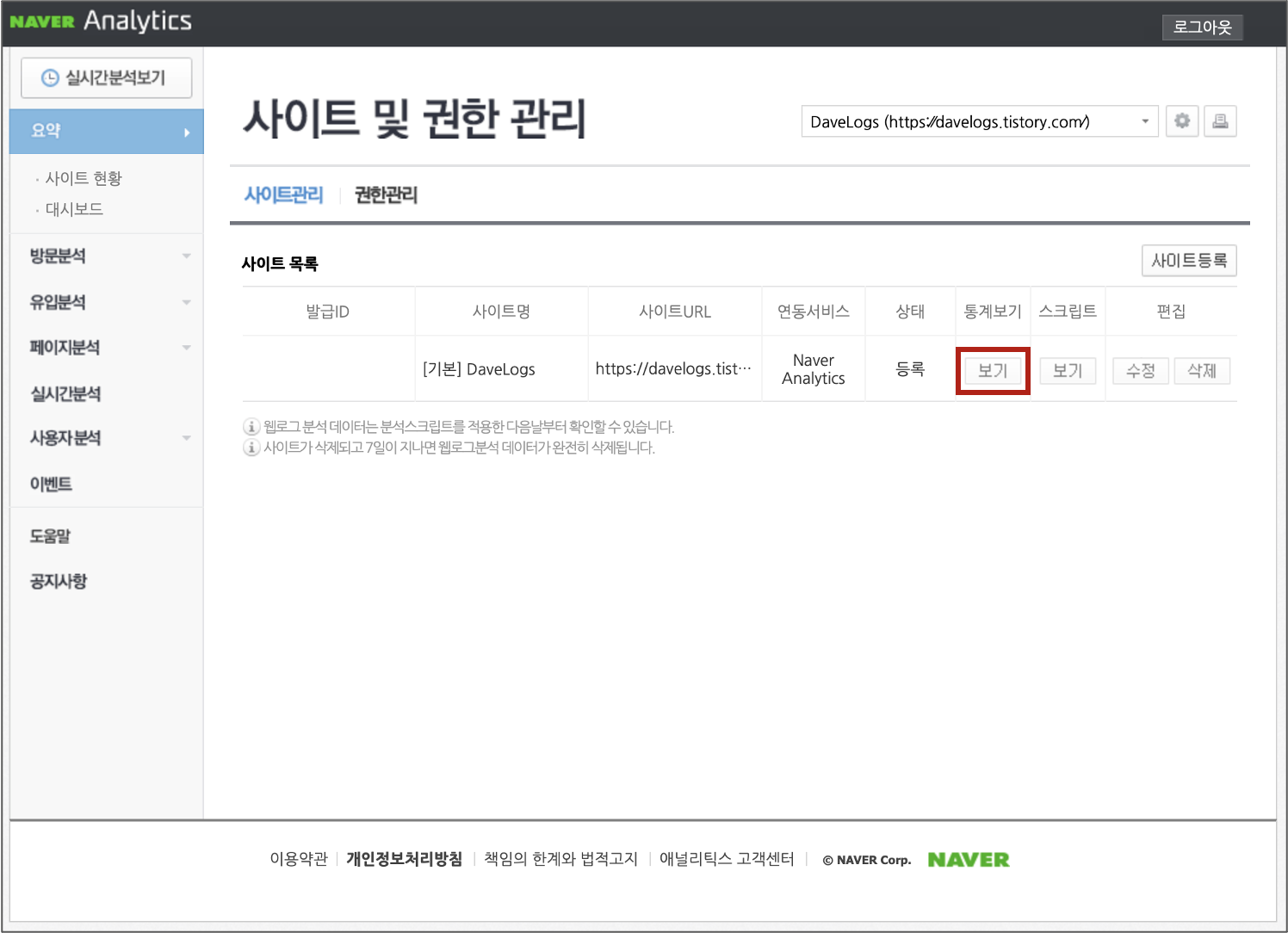Switch to the 권한관리 tab

386,195
